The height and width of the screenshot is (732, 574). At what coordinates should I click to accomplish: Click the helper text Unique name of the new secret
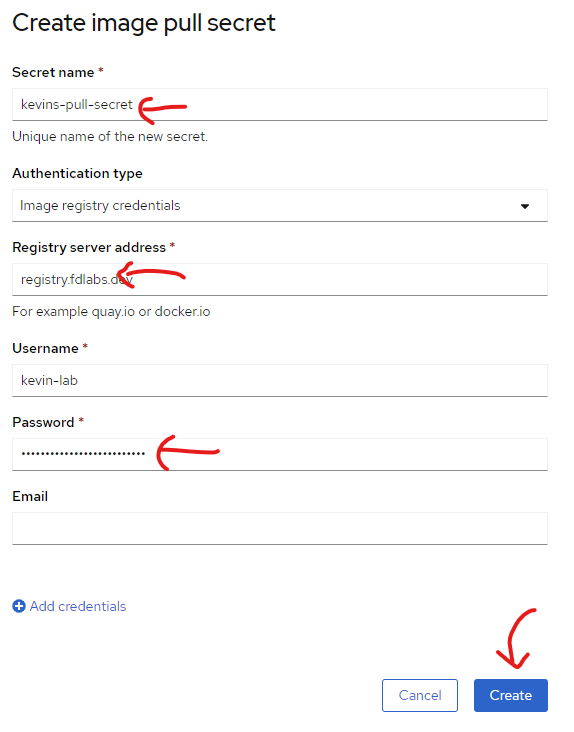point(110,136)
